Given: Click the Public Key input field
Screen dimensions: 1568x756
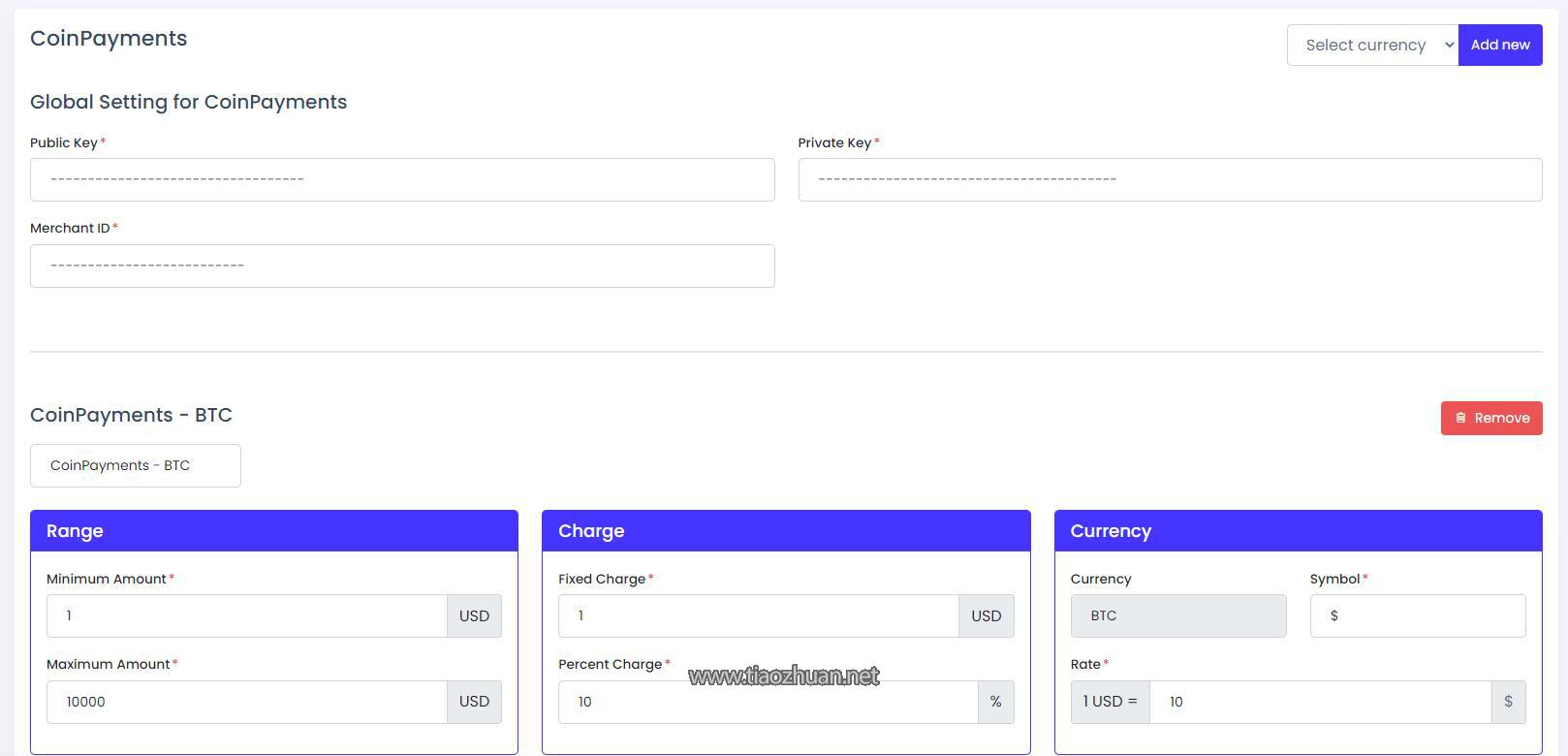Looking at the screenshot, I should click(402, 180).
